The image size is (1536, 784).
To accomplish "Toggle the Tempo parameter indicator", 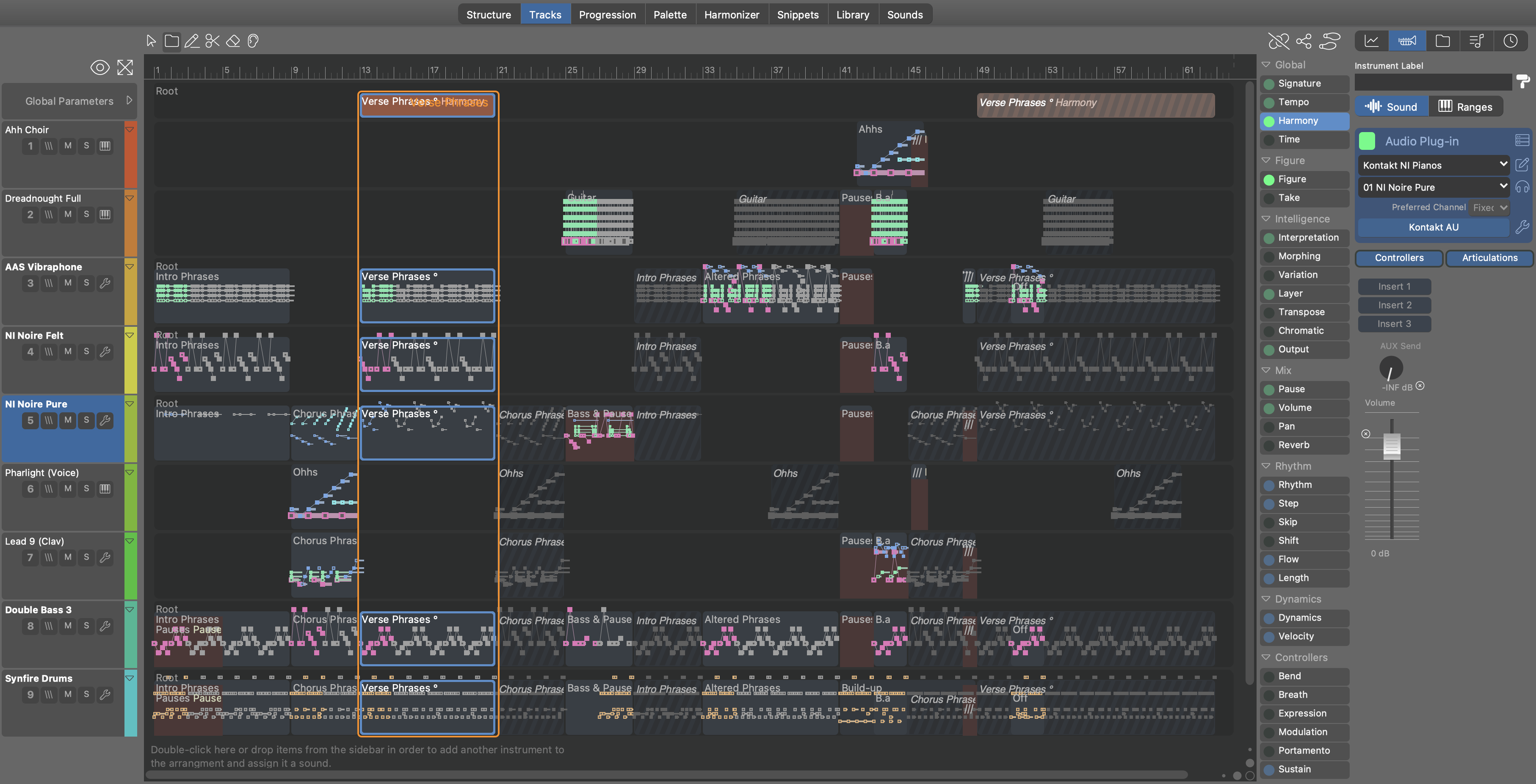I will 1269,102.
